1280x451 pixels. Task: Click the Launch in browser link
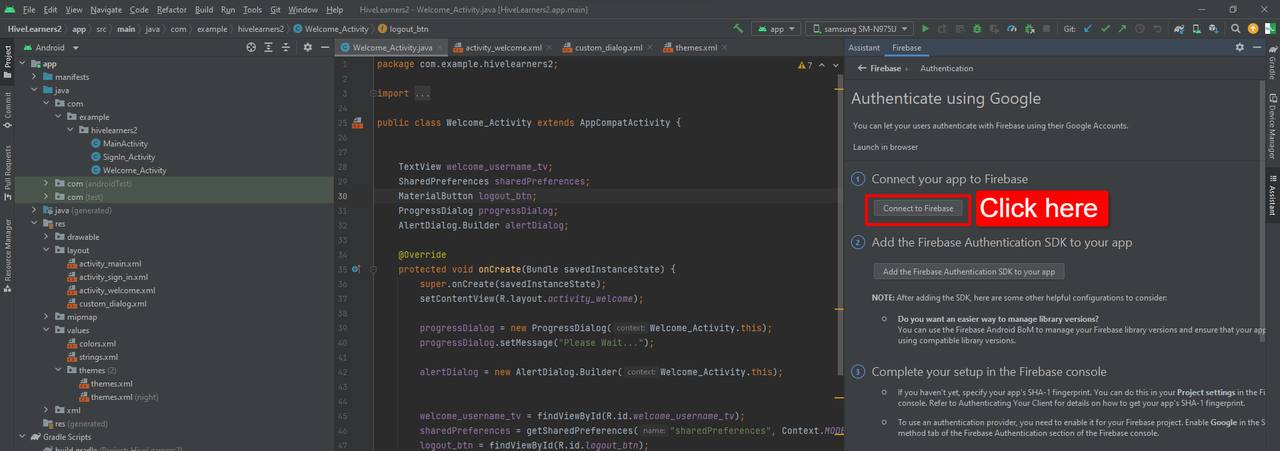click(x=885, y=147)
